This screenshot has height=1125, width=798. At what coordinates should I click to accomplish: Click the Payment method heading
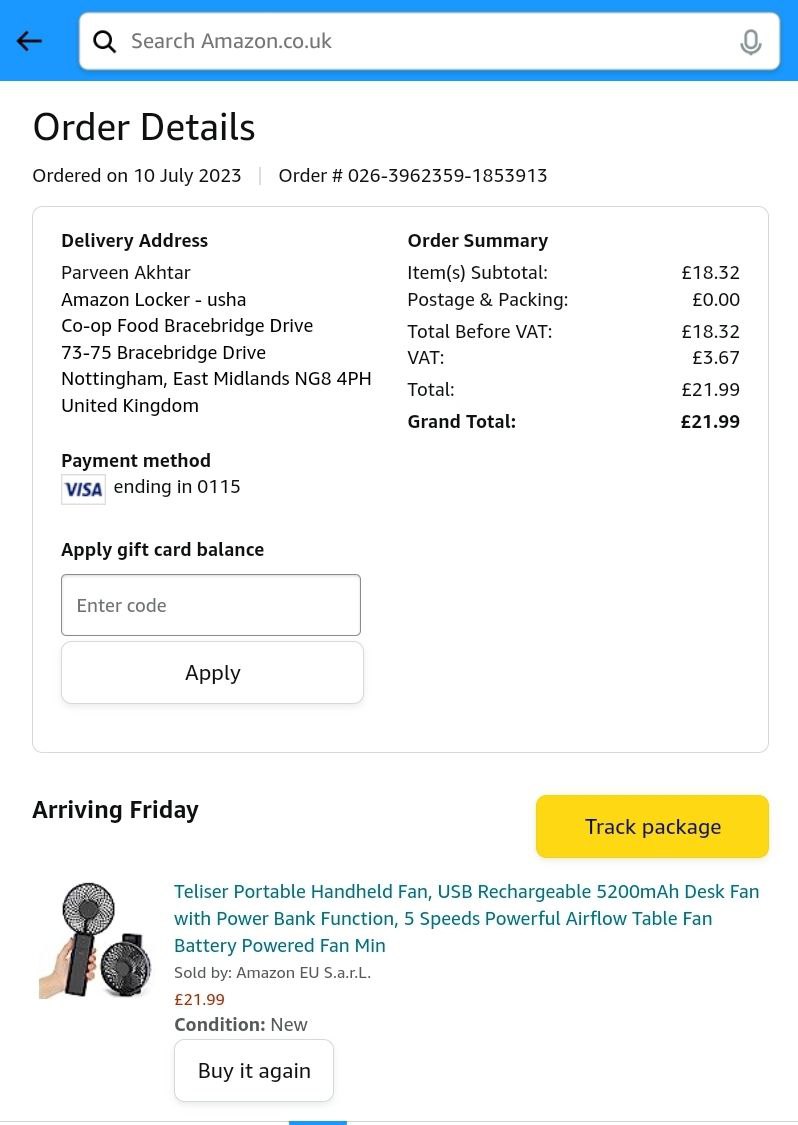pos(136,461)
